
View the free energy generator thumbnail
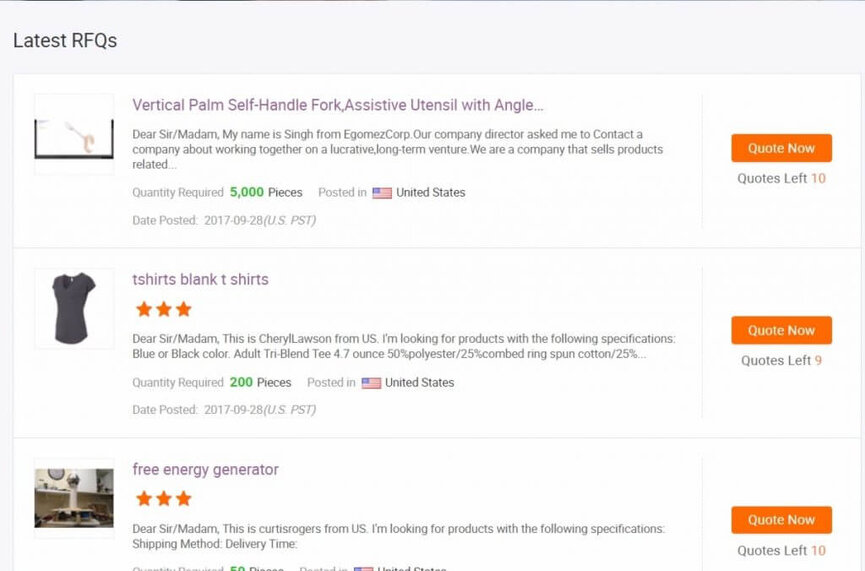[x=74, y=497]
